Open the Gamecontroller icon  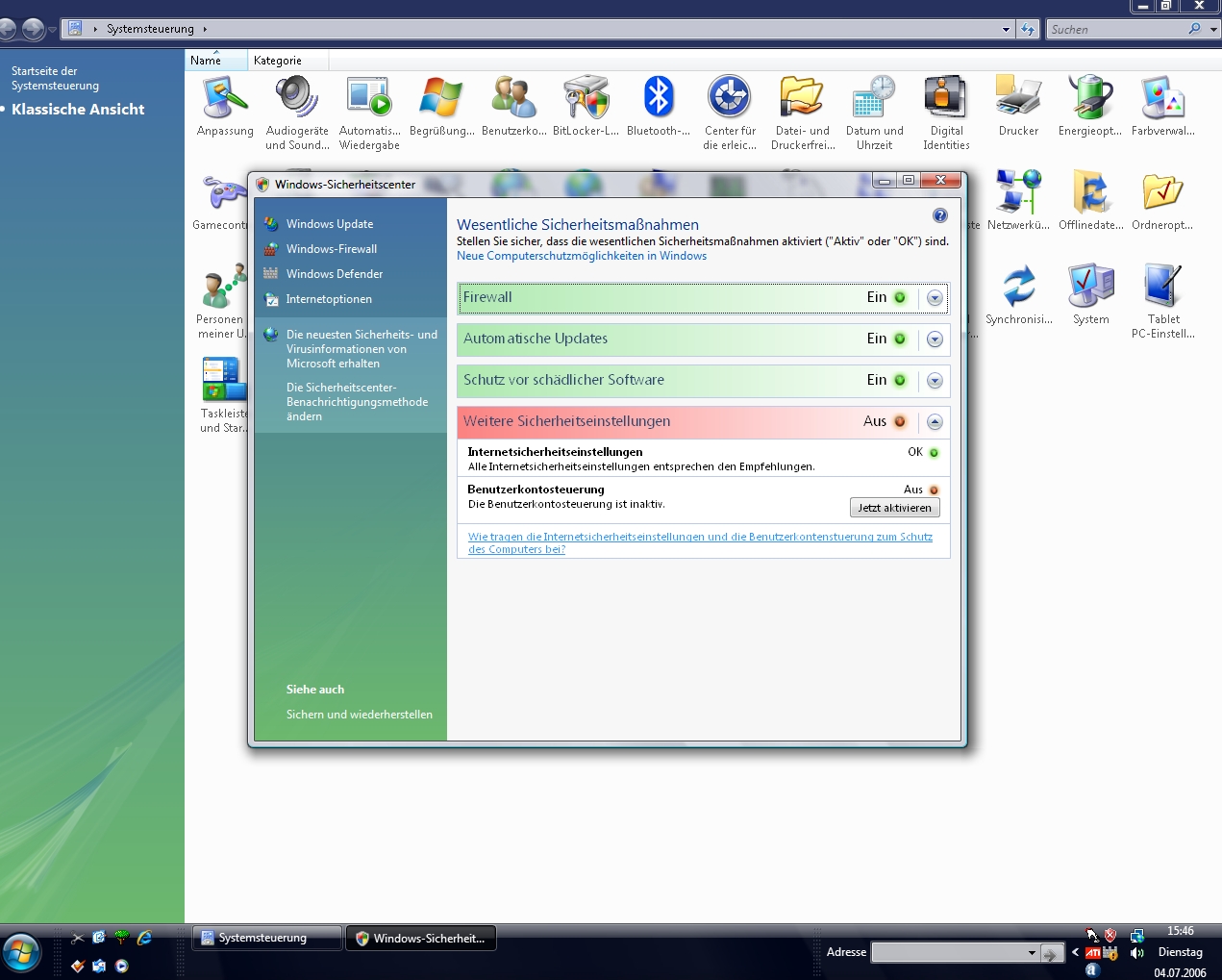click(x=222, y=200)
